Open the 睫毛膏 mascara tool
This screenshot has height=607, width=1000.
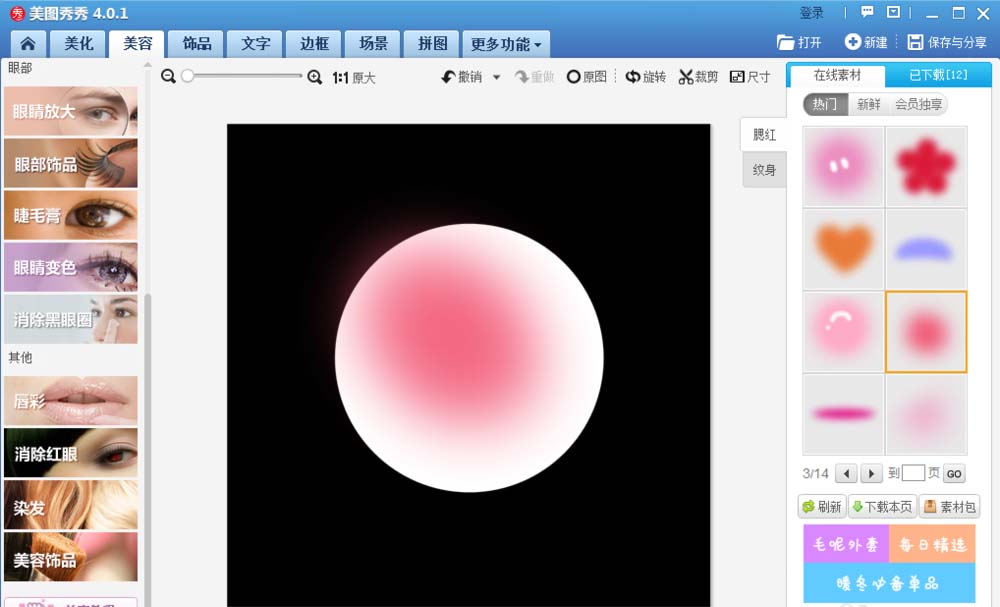(x=71, y=216)
